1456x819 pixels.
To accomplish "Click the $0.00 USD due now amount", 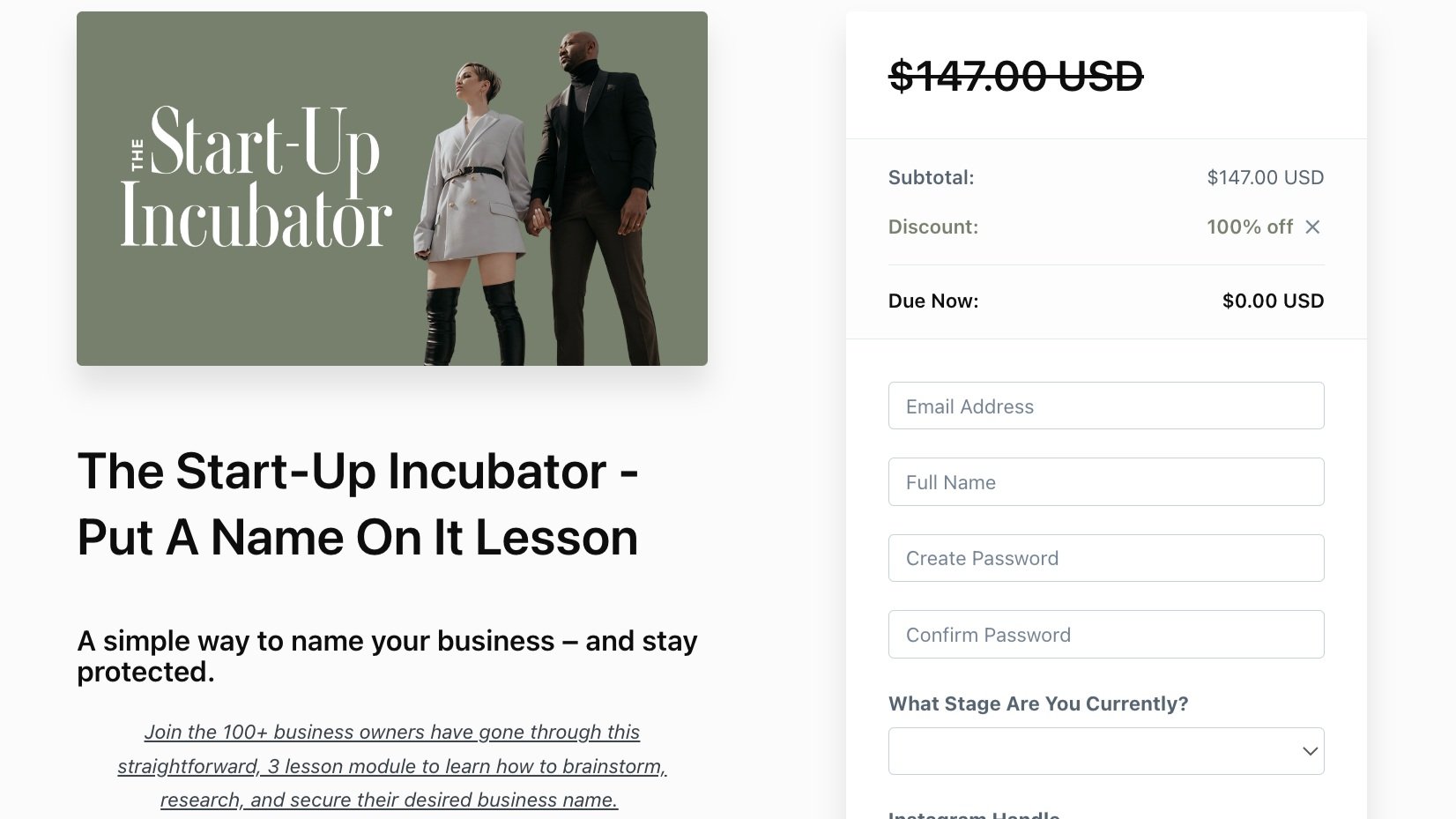I will click(x=1273, y=301).
